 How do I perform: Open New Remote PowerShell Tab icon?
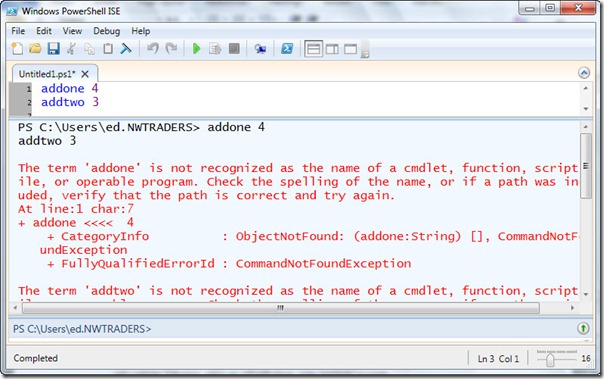click(x=260, y=49)
